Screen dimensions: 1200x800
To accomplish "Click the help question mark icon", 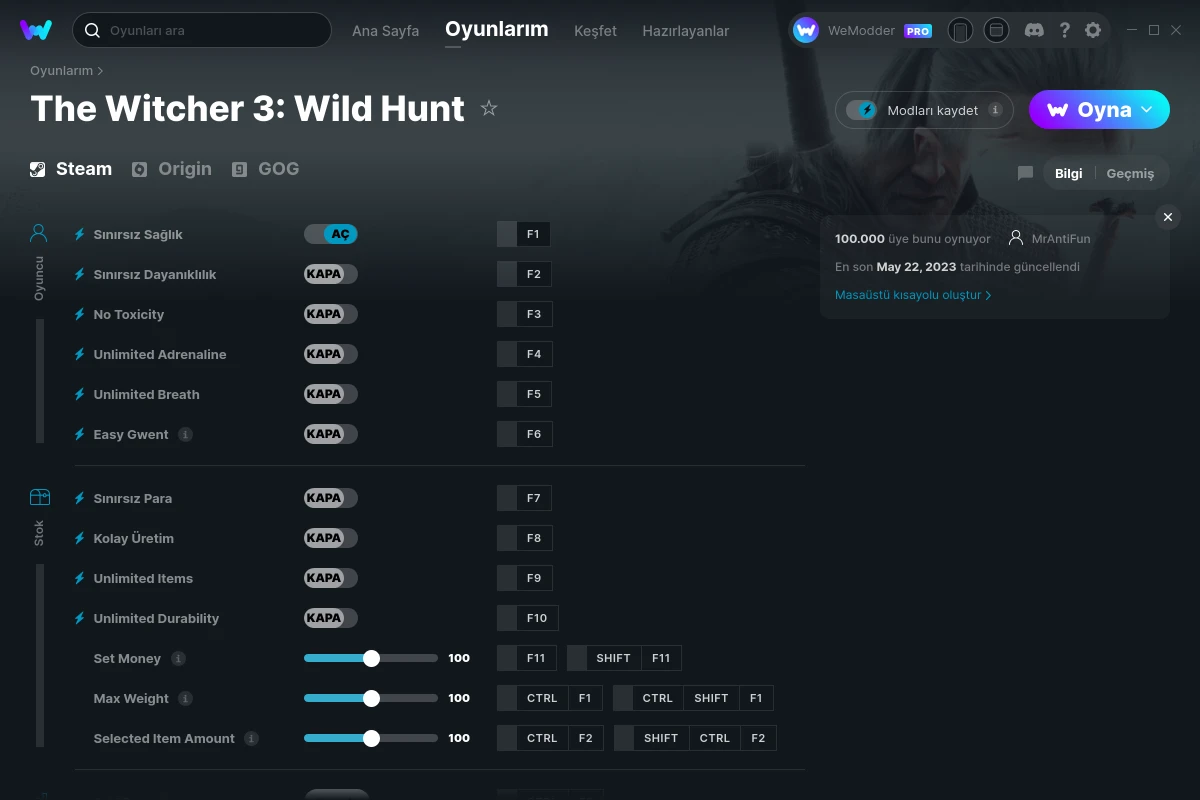I will [x=1064, y=30].
